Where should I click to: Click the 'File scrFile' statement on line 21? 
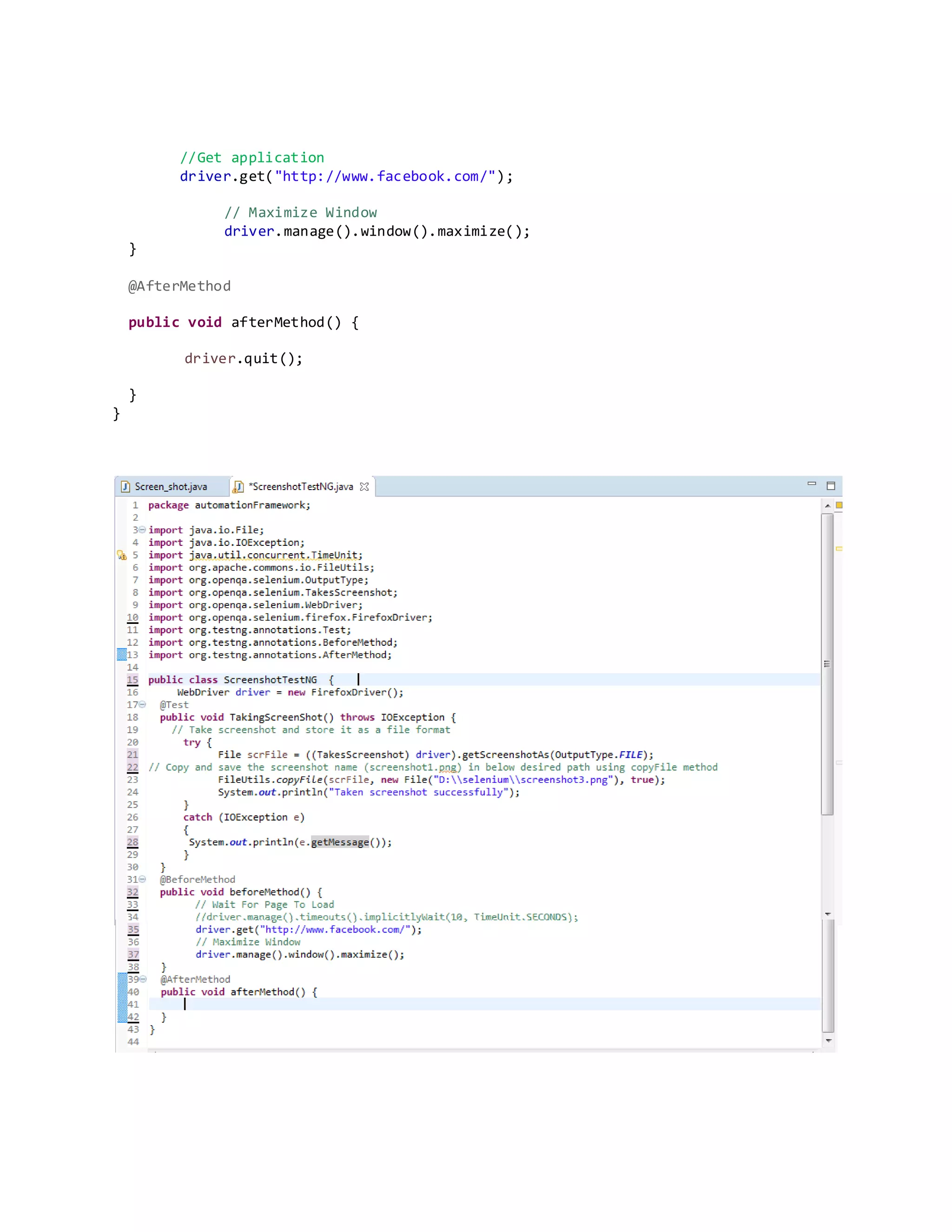tap(436, 755)
